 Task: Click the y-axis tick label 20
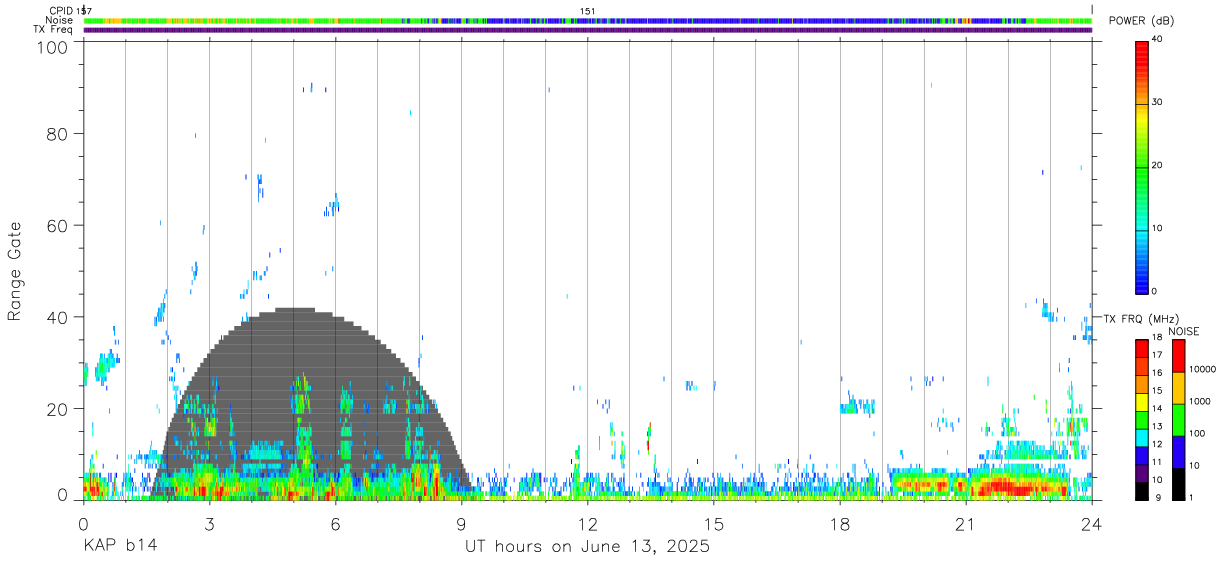pos(56,409)
